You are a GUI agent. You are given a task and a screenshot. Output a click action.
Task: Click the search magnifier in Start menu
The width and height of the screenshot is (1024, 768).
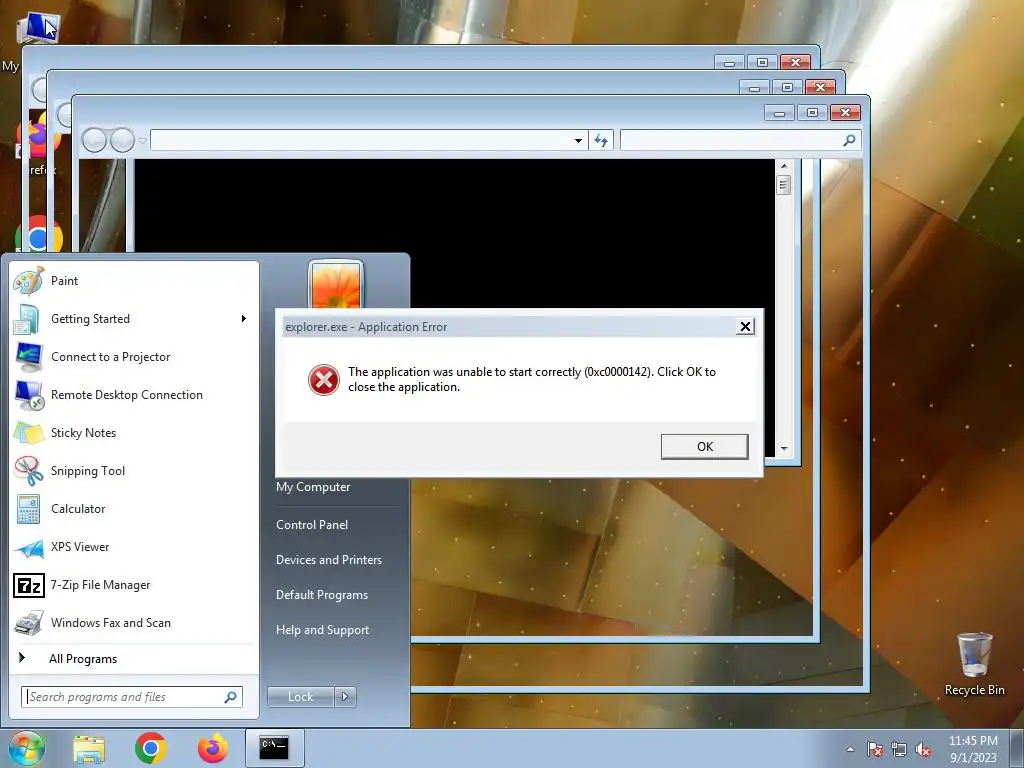pyautogui.click(x=231, y=697)
